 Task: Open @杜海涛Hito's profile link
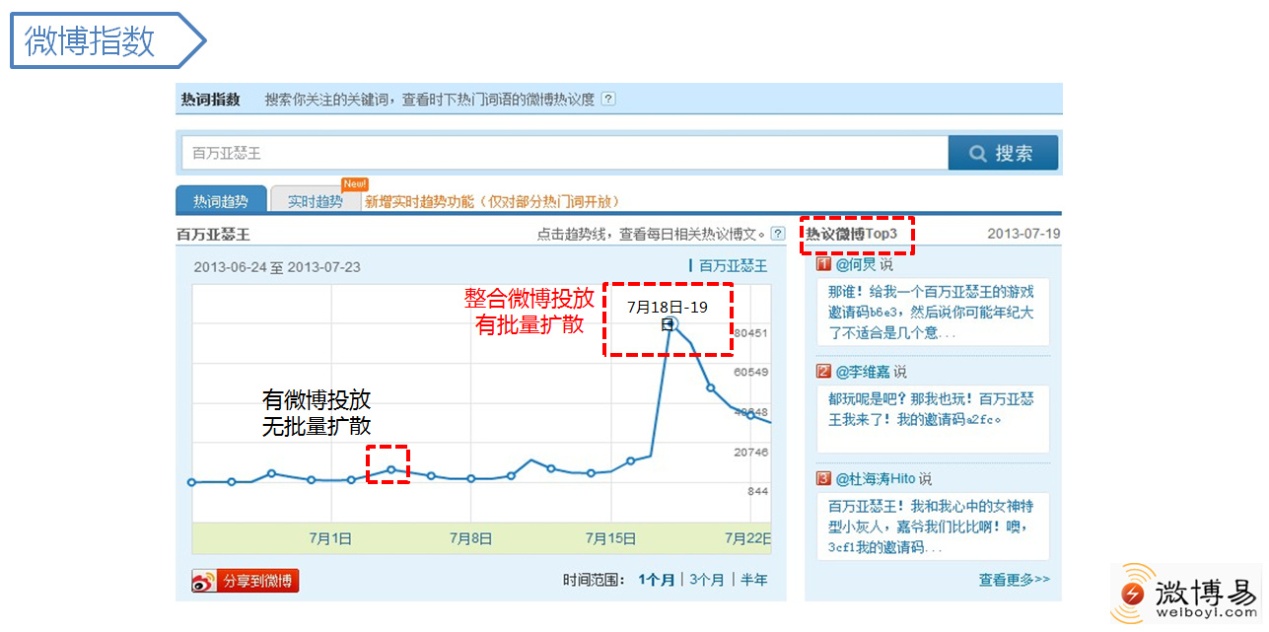pos(875,479)
